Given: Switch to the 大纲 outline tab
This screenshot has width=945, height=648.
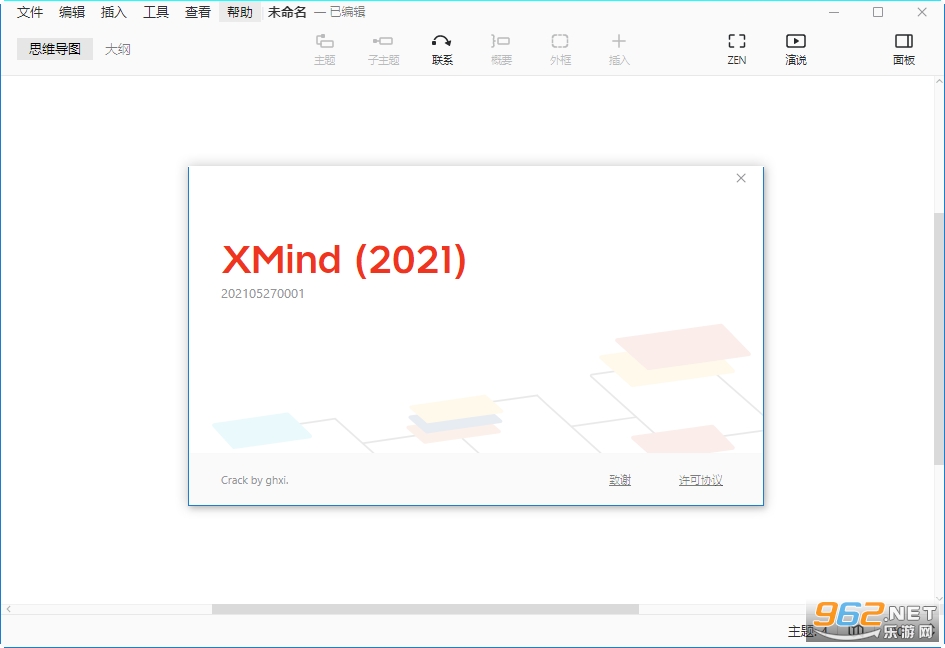Looking at the screenshot, I should pyautogui.click(x=118, y=49).
